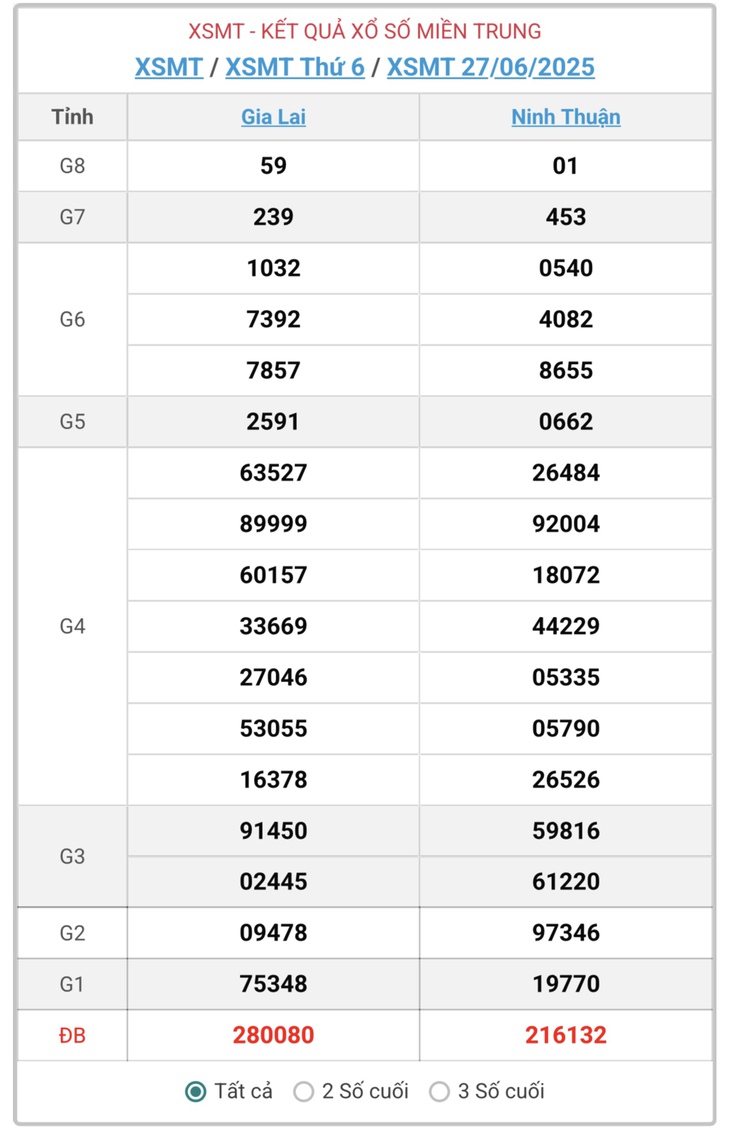Click the G4 result 89999

274,523
